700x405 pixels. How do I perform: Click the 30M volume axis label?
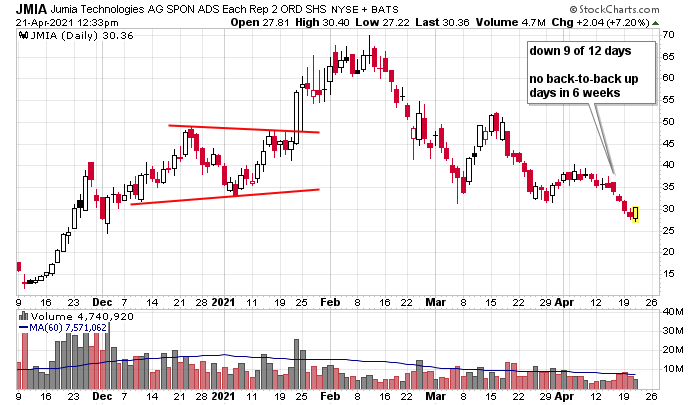pos(673,331)
